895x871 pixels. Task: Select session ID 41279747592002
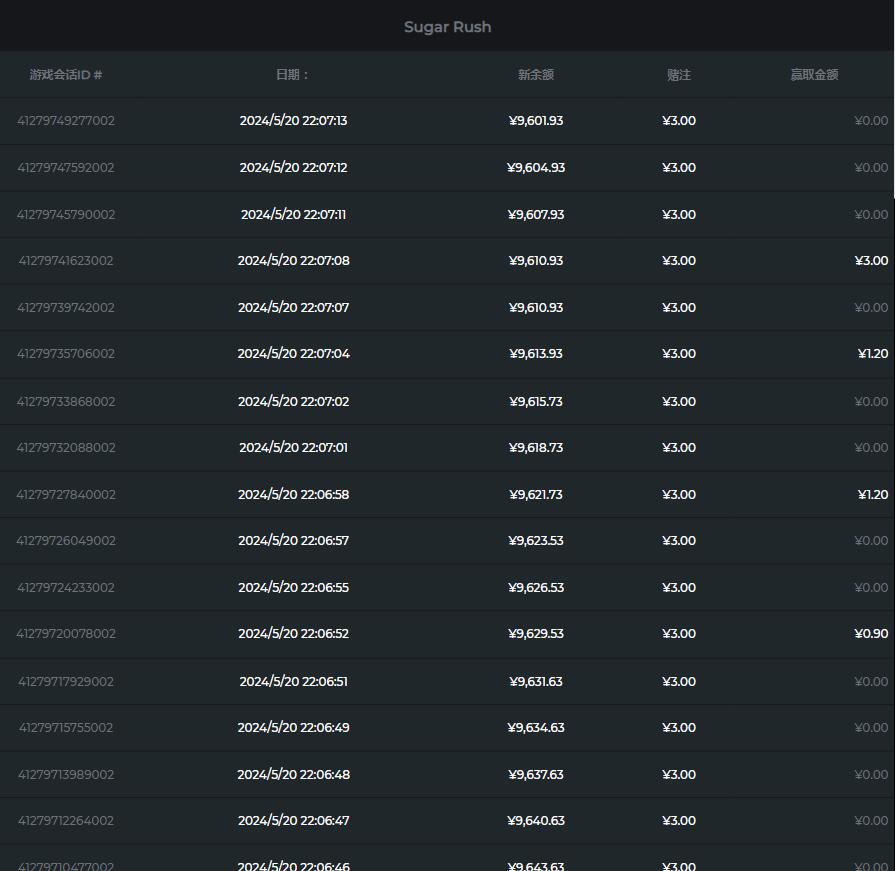click(66, 167)
